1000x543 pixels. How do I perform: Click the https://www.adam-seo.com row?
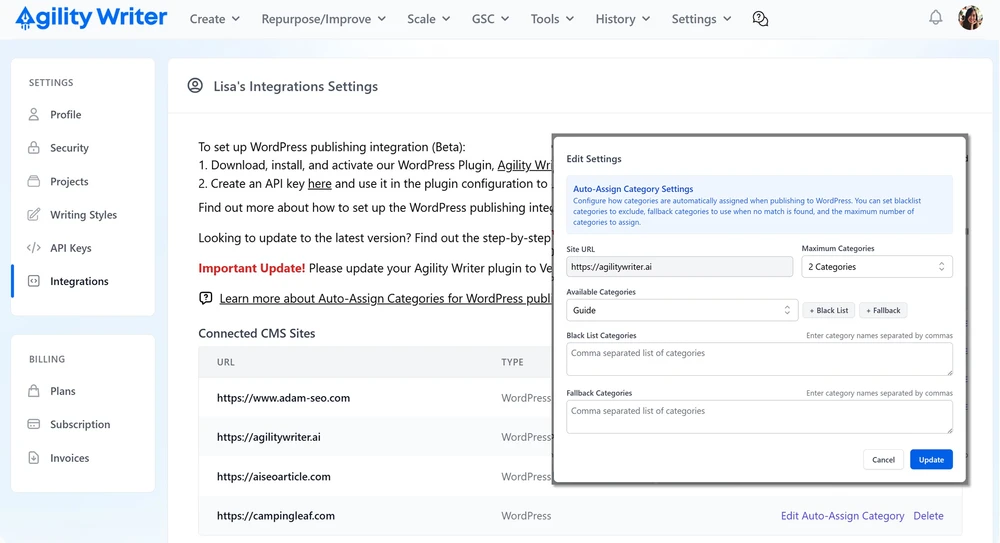tap(283, 398)
